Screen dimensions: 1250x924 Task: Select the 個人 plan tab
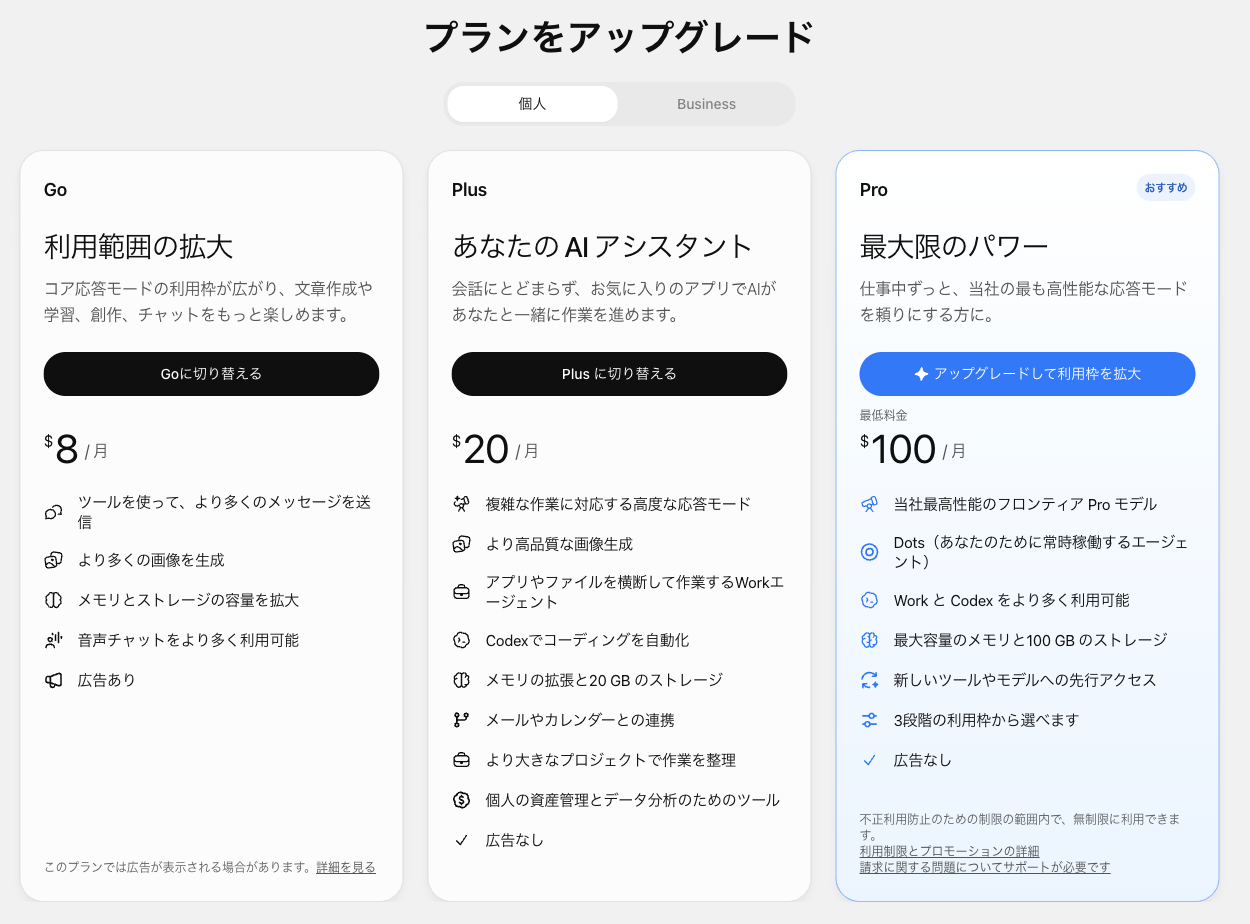532,104
